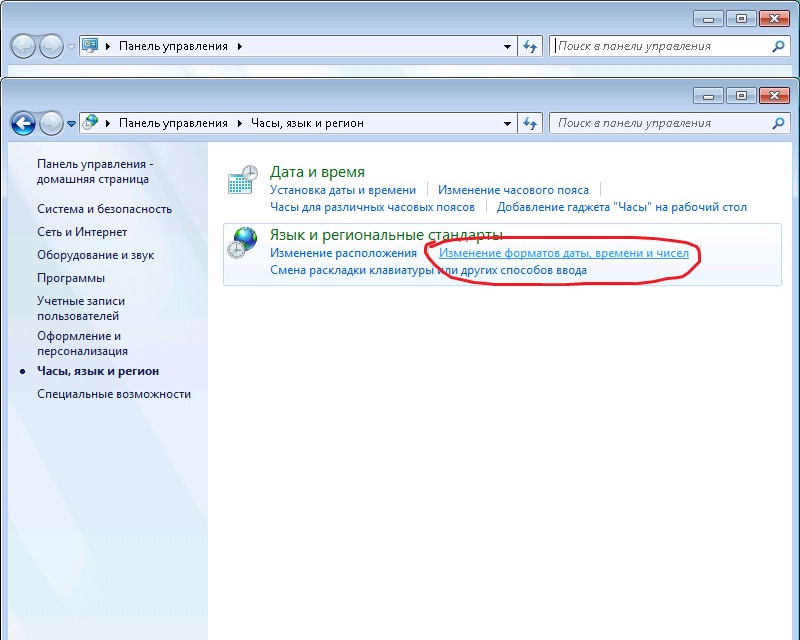Open recent pages dropdown beside front window's Forward arrow
The width and height of the screenshot is (800, 640).
(71, 124)
